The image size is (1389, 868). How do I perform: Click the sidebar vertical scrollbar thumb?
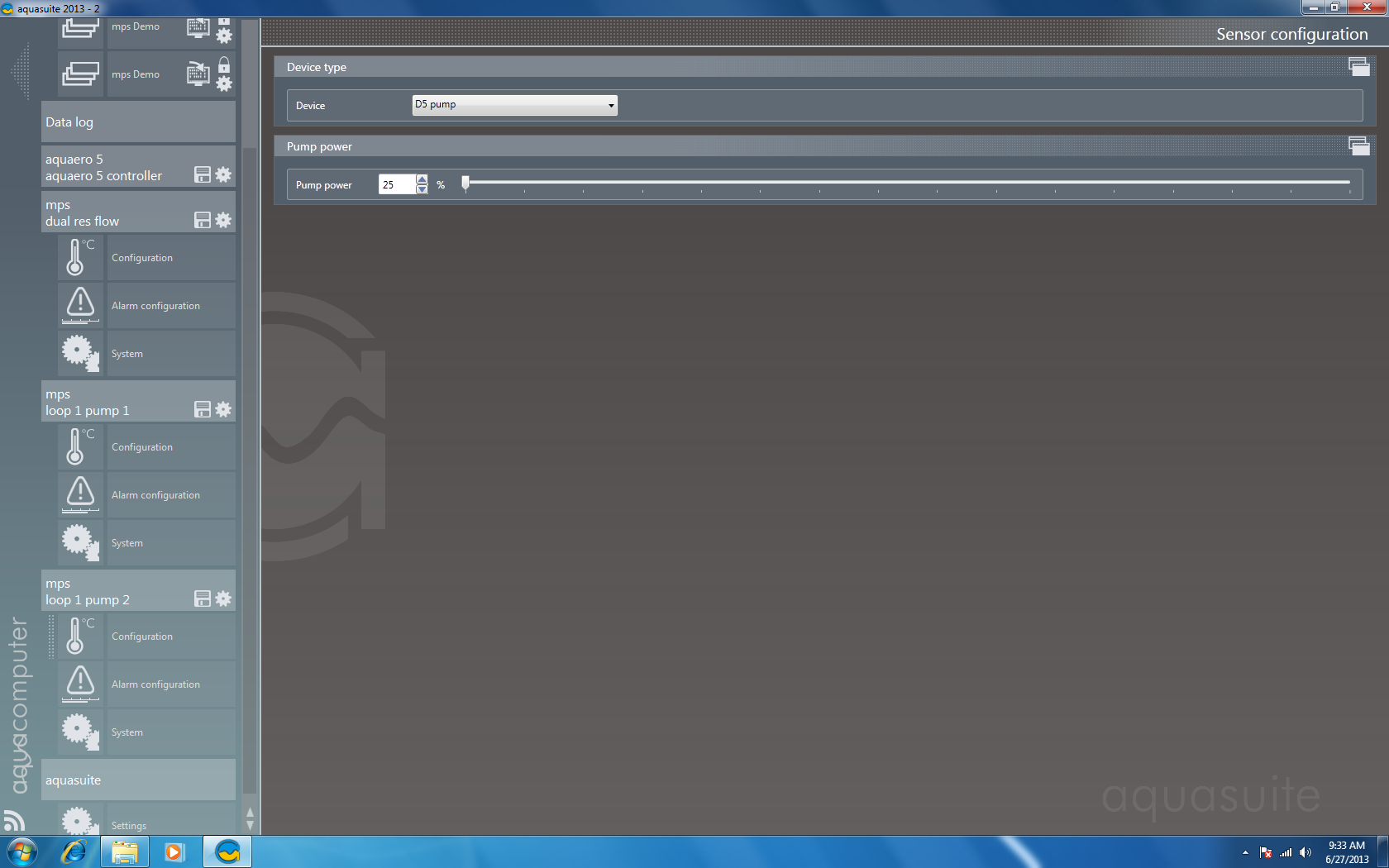tap(250, 471)
